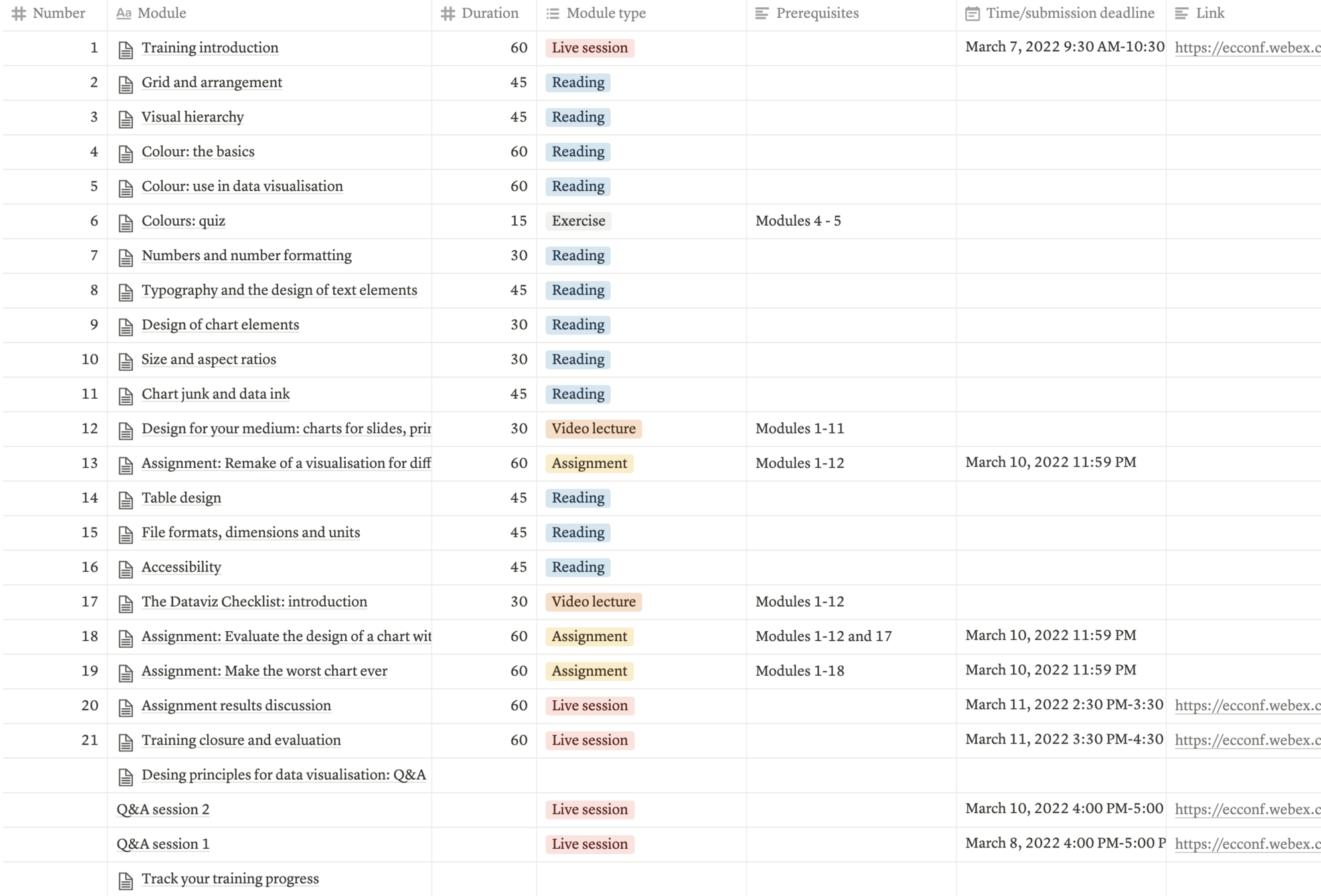The height and width of the screenshot is (896, 1321).
Task: Open the Module column header menu
Action: 161,13
